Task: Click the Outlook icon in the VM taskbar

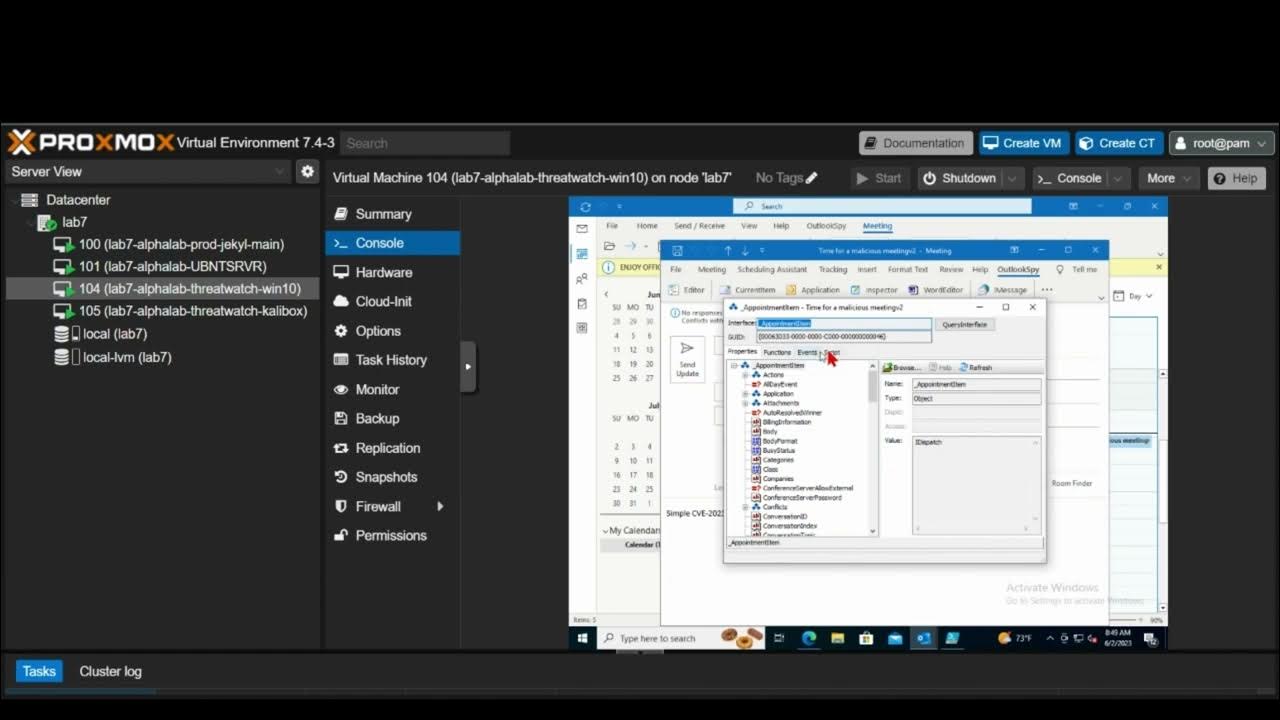Action: click(x=924, y=638)
